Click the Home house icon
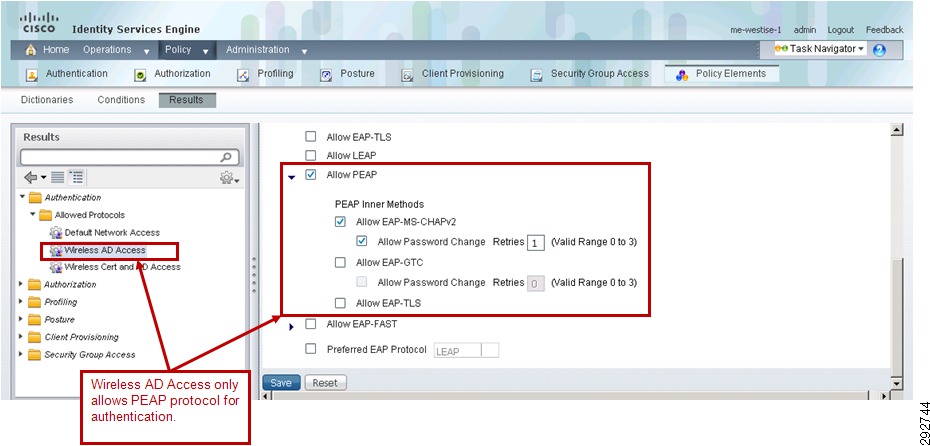The image size is (930, 446). [x=31, y=50]
